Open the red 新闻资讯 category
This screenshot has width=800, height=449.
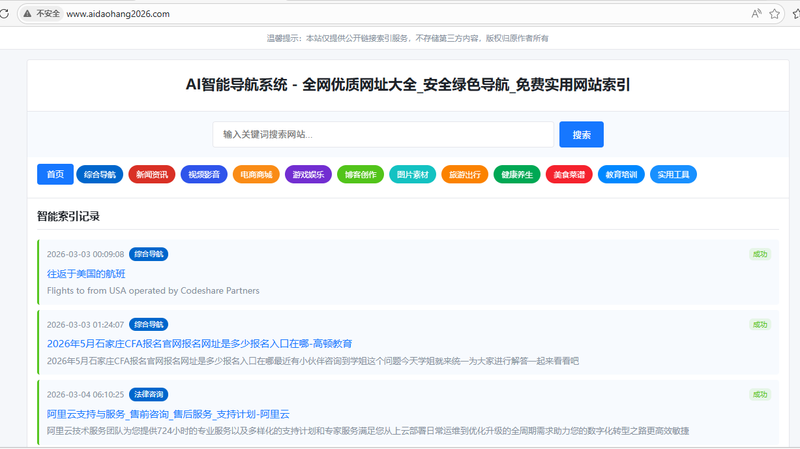[x=152, y=174]
